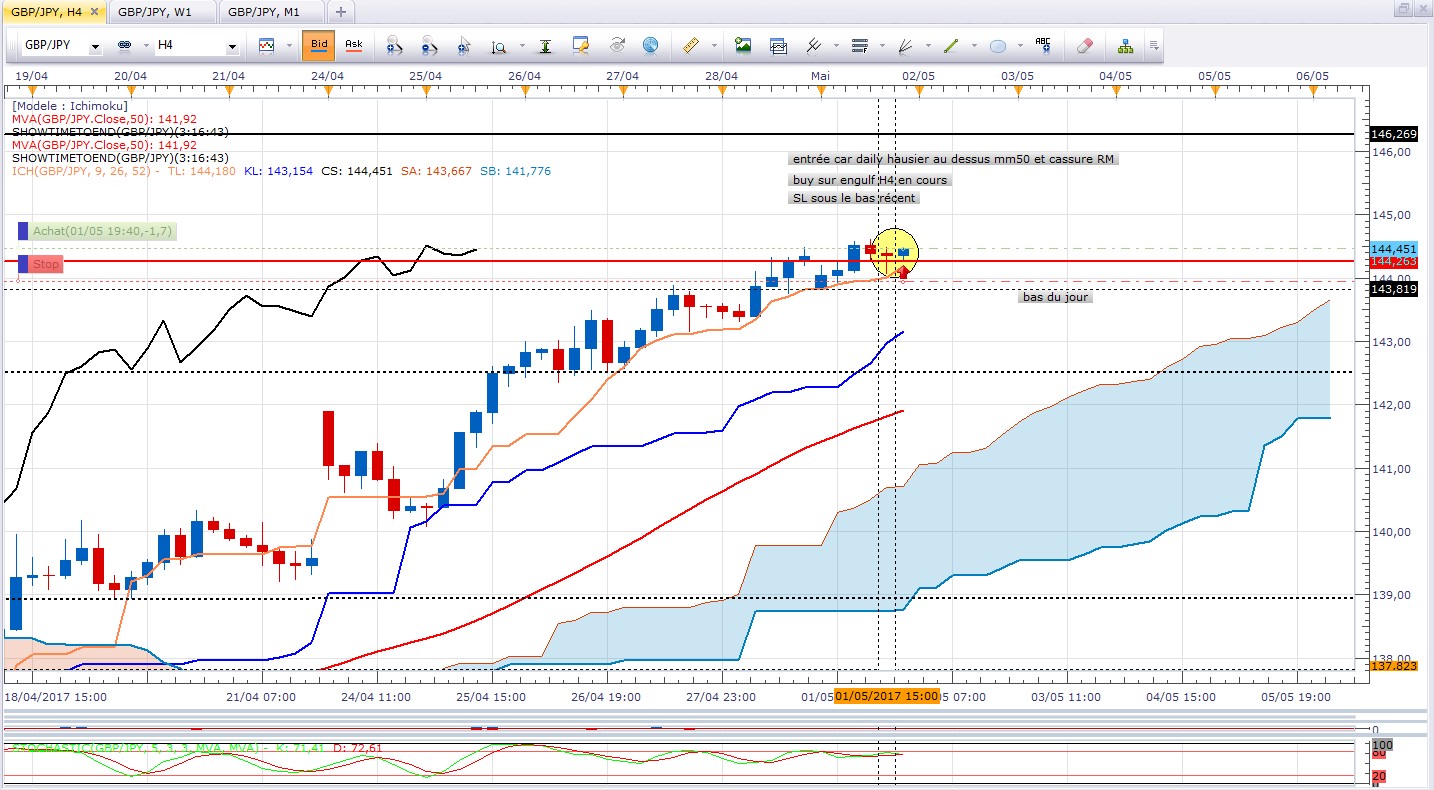Click the 24/04 date marker on top axis

tap(328, 76)
